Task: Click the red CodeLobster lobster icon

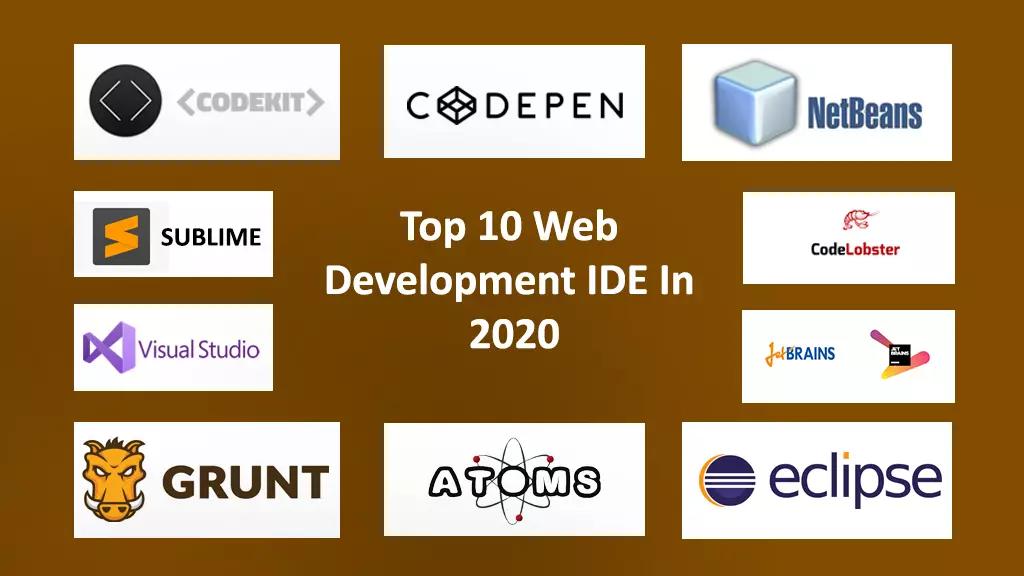Action: coord(857,221)
